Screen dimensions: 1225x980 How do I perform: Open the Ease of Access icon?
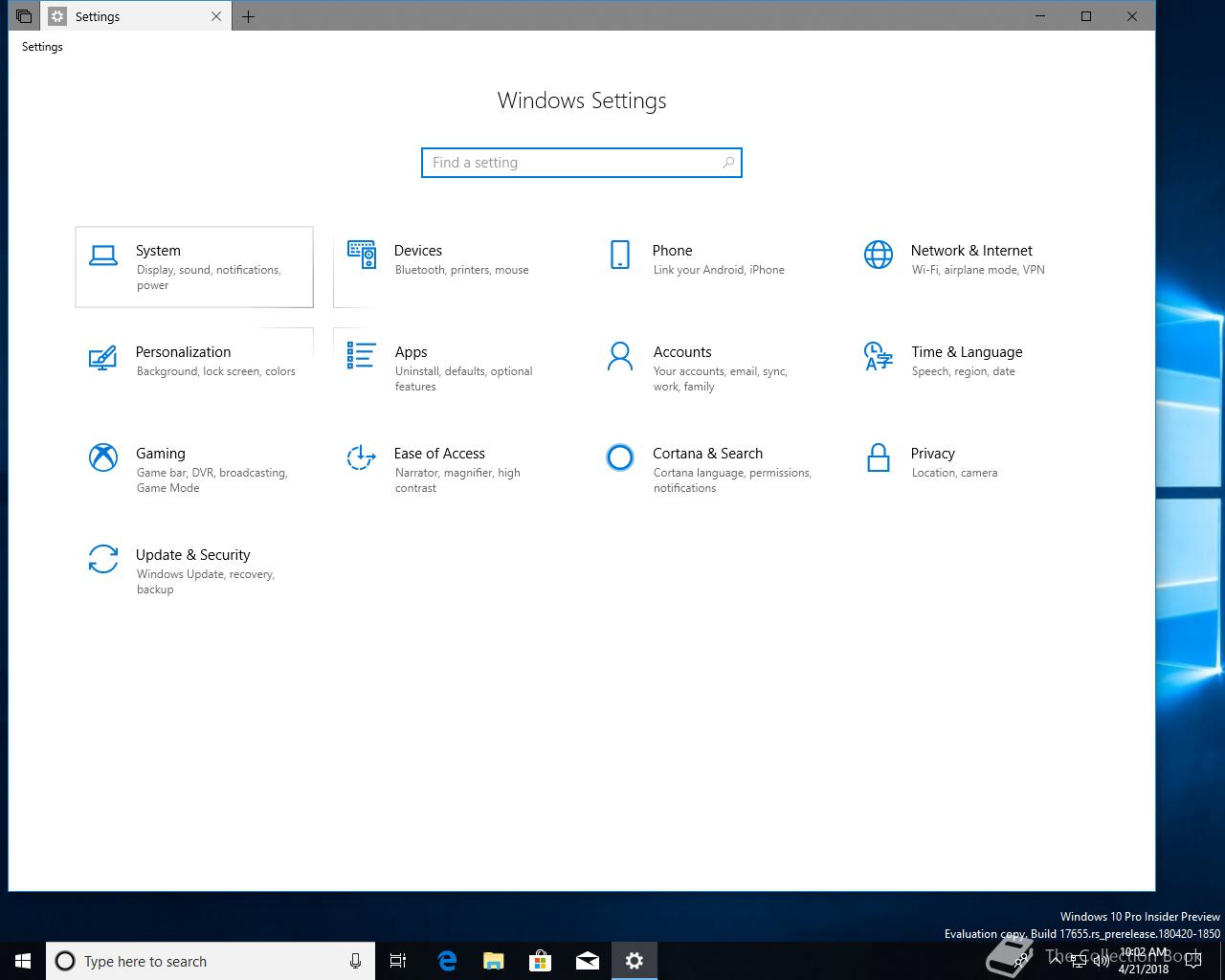(361, 457)
